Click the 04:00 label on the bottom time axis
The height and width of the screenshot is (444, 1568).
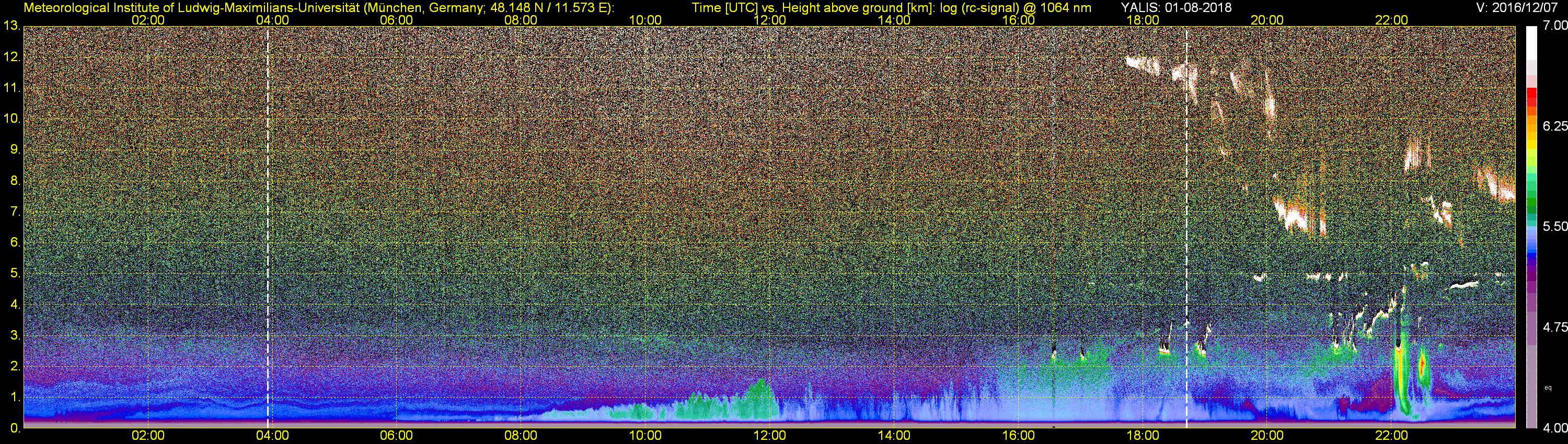272,436
